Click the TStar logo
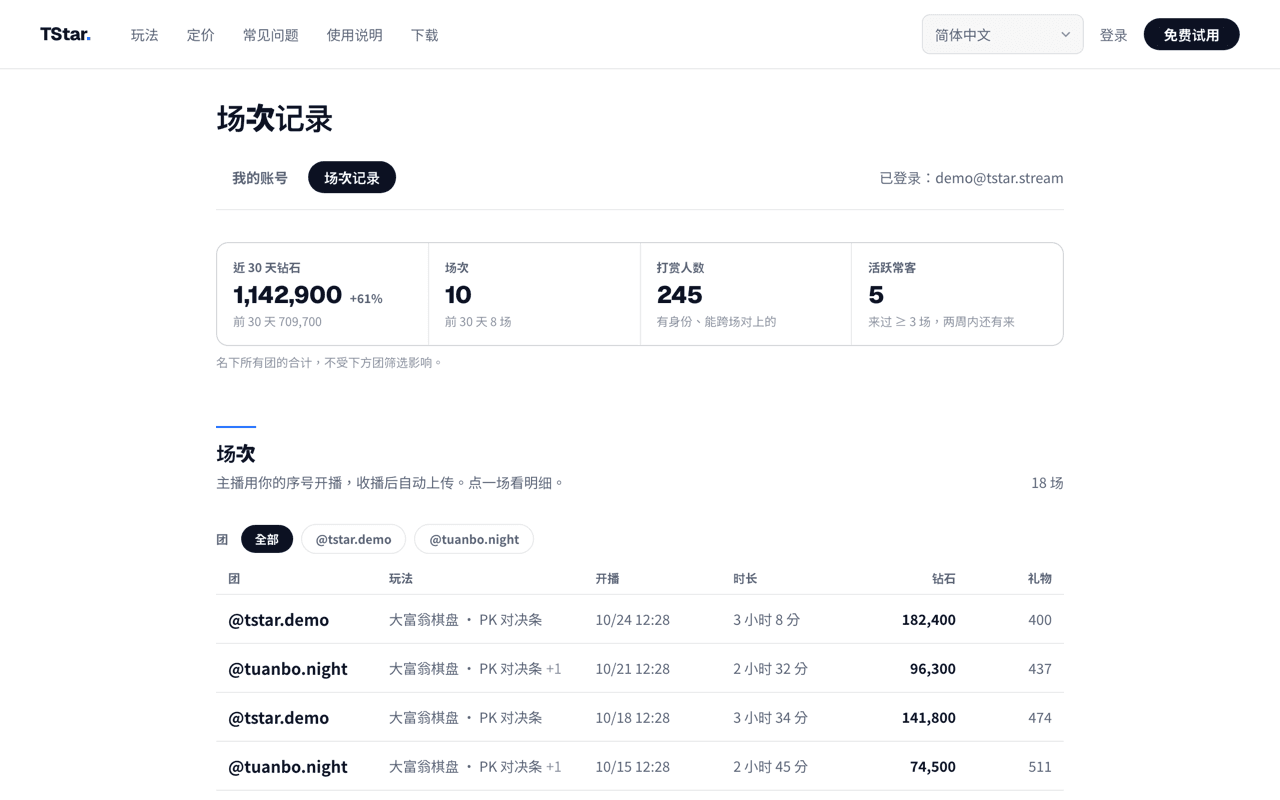1280x800 pixels. (x=66, y=34)
